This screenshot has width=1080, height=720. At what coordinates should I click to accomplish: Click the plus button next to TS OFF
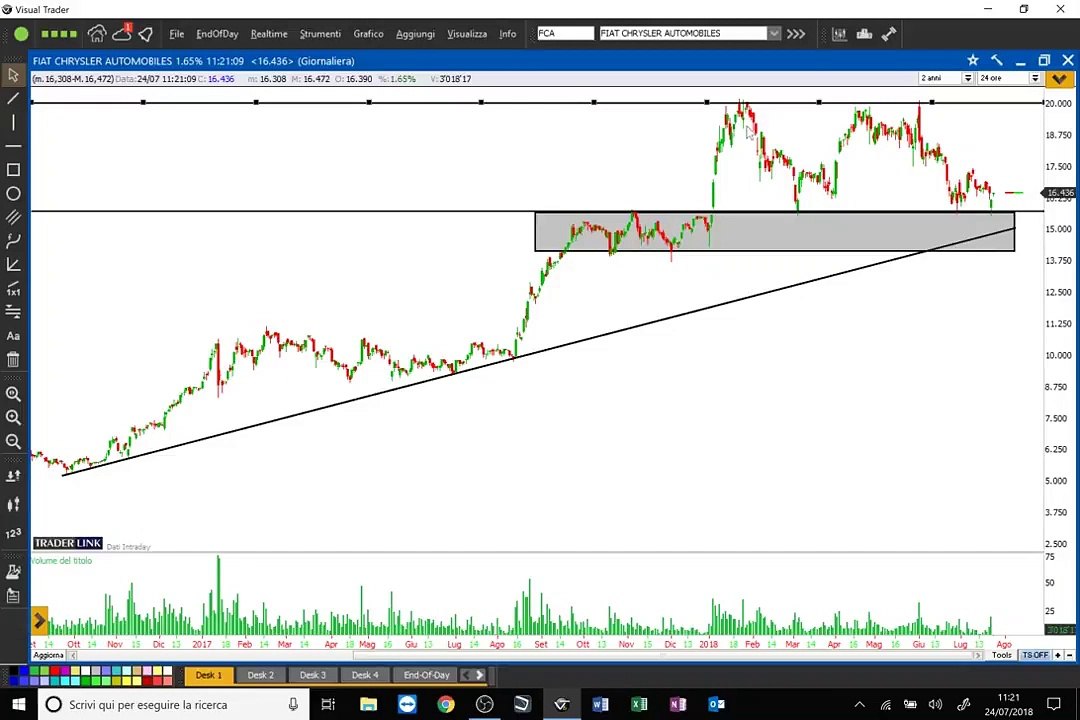[1058, 655]
